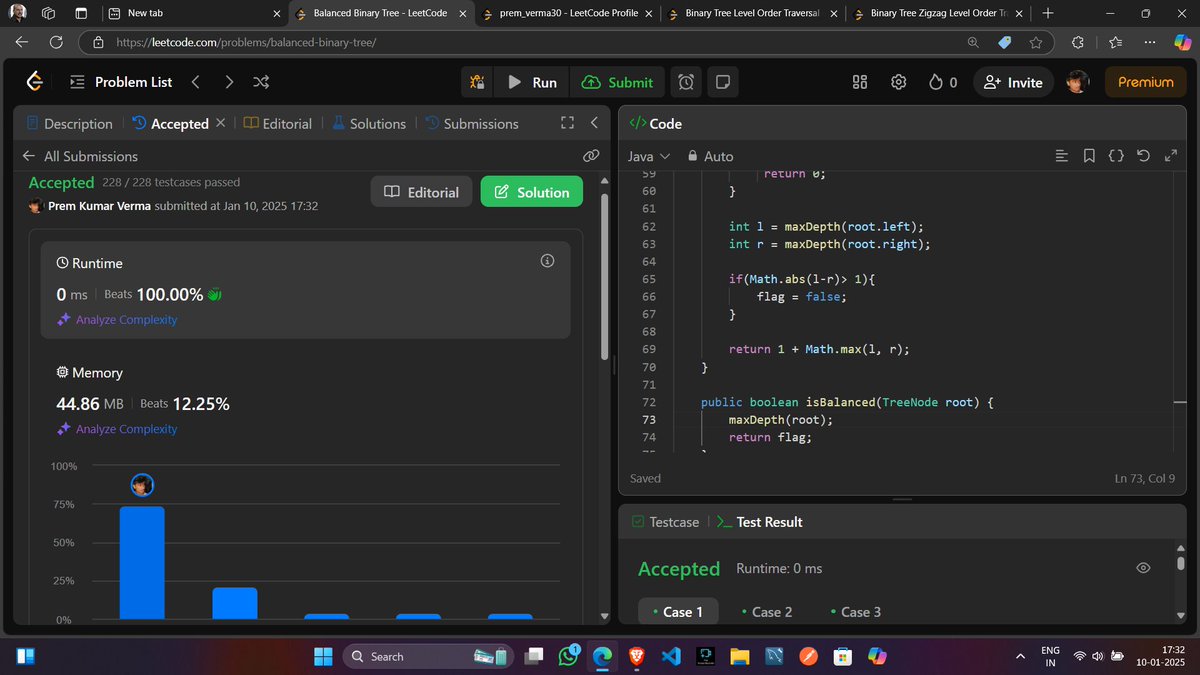
Task: Open the timer alarm clock icon
Action: [x=686, y=82]
